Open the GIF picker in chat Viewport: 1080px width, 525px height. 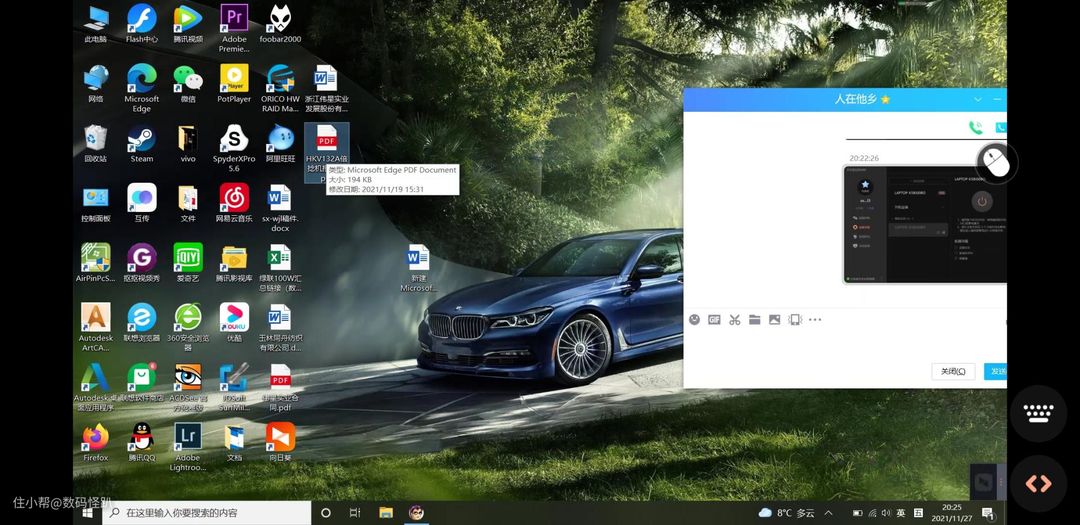pyautogui.click(x=714, y=320)
